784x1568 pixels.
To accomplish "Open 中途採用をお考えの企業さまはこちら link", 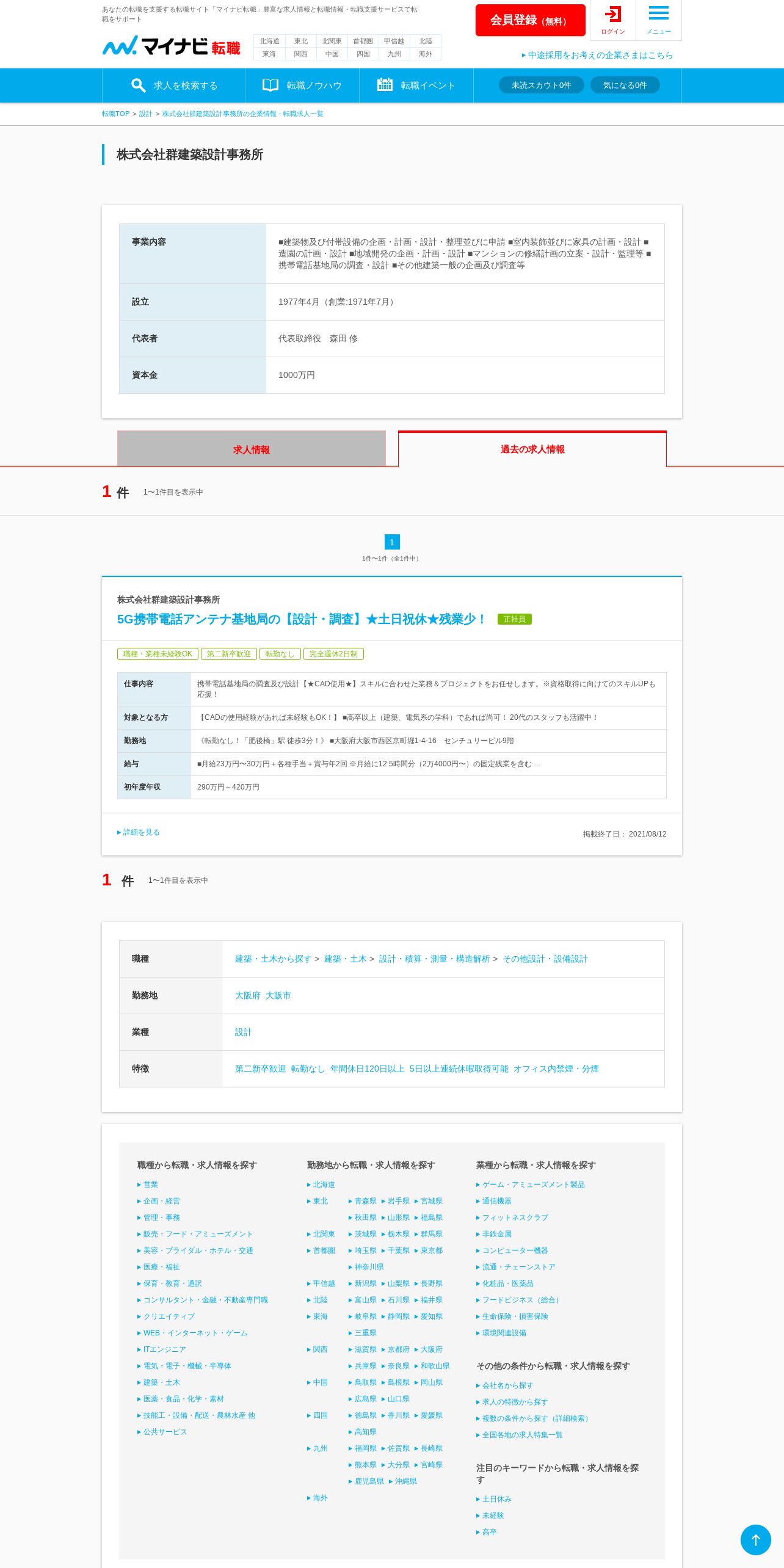I will [597, 55].
